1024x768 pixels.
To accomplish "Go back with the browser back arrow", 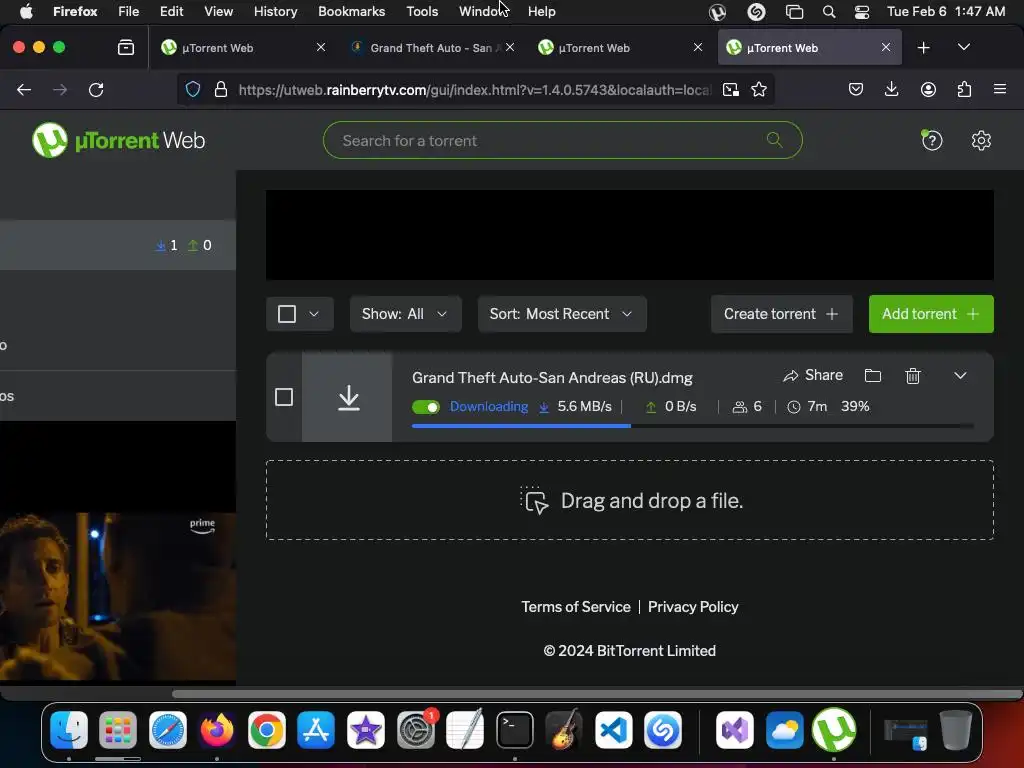I will (24, 89).
